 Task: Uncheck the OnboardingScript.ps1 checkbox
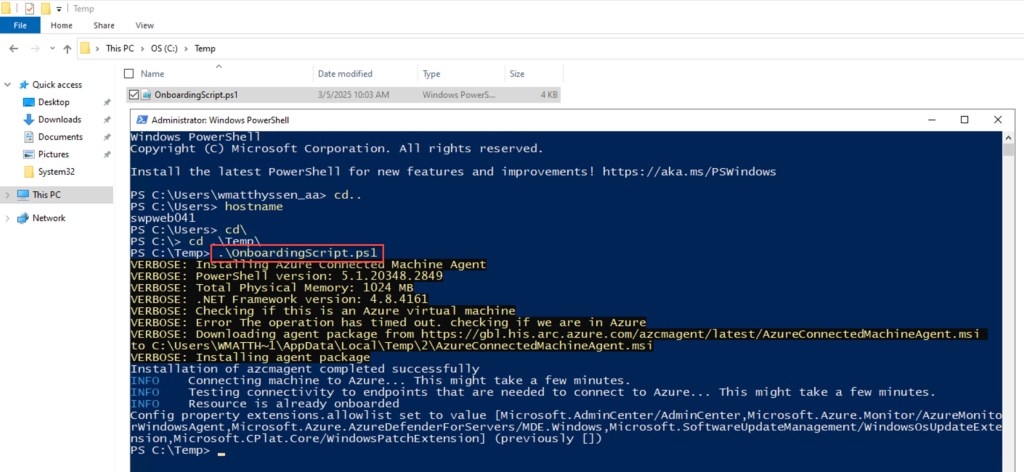133,94
